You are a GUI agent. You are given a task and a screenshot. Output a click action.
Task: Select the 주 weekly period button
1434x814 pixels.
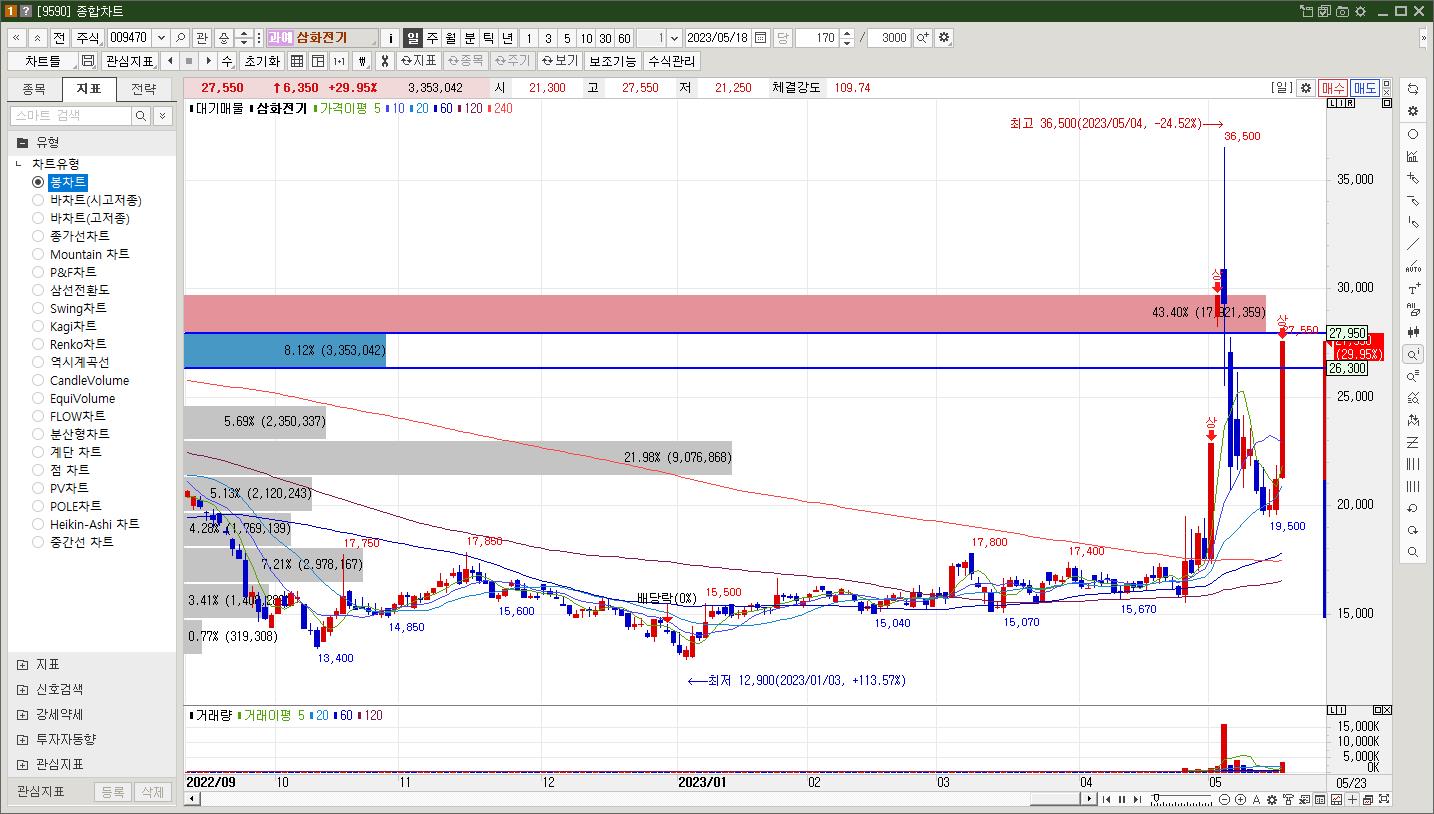click(x=432, y=38)
